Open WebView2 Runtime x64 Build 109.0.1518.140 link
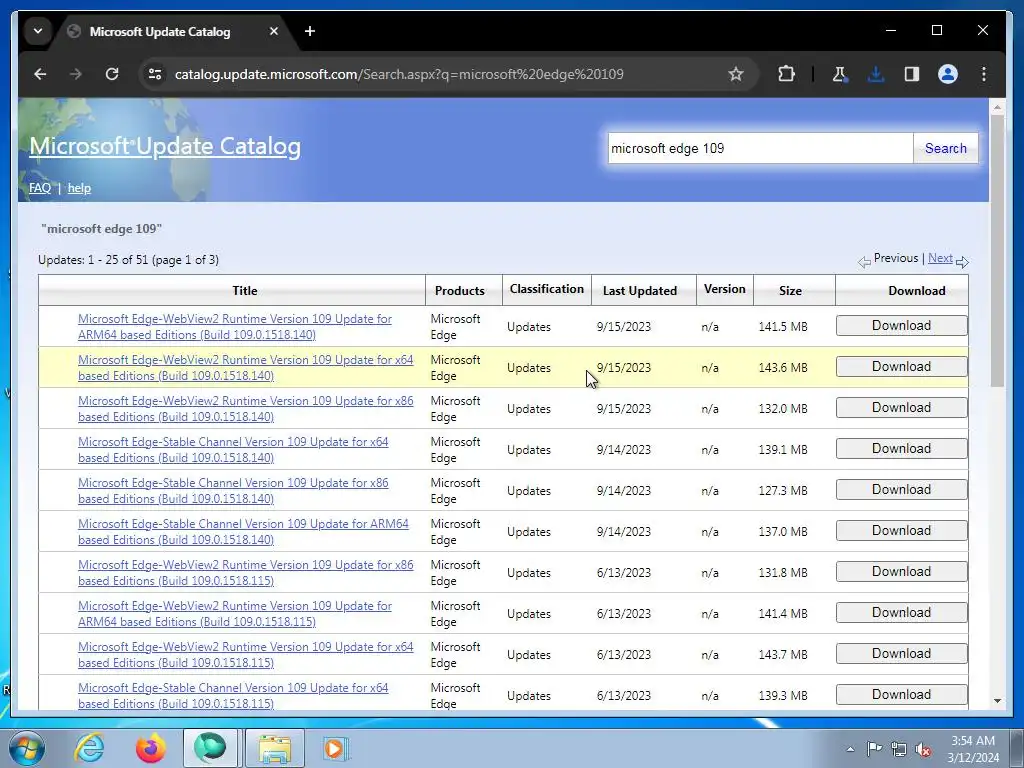The width and height of the screenshot is (1024, 768). point(246,368)
